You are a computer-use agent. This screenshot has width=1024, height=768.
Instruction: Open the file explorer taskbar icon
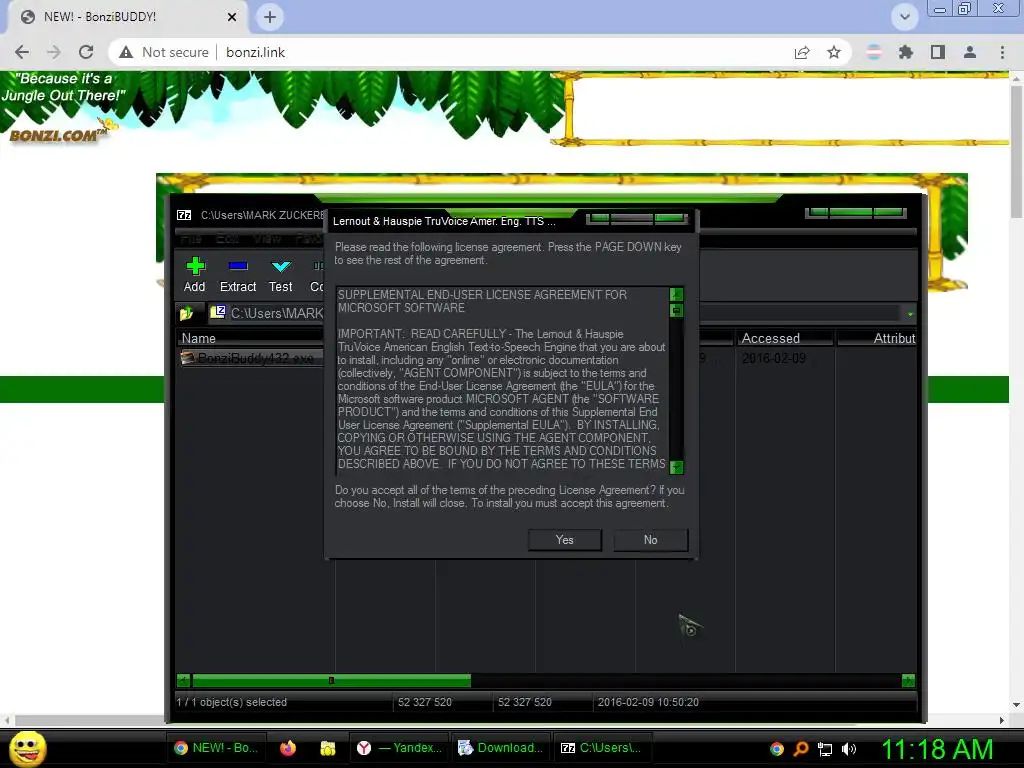328,748
